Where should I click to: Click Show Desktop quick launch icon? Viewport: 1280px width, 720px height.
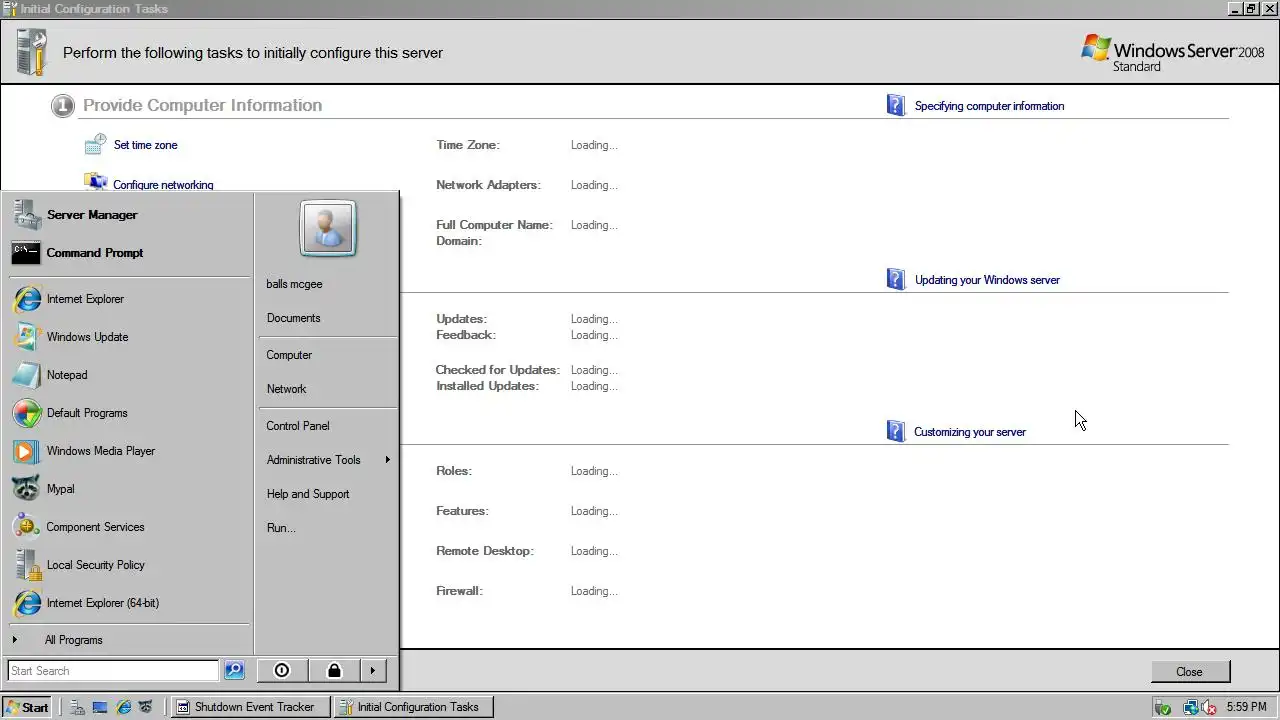pyautogui.click(x=100, y=707)
